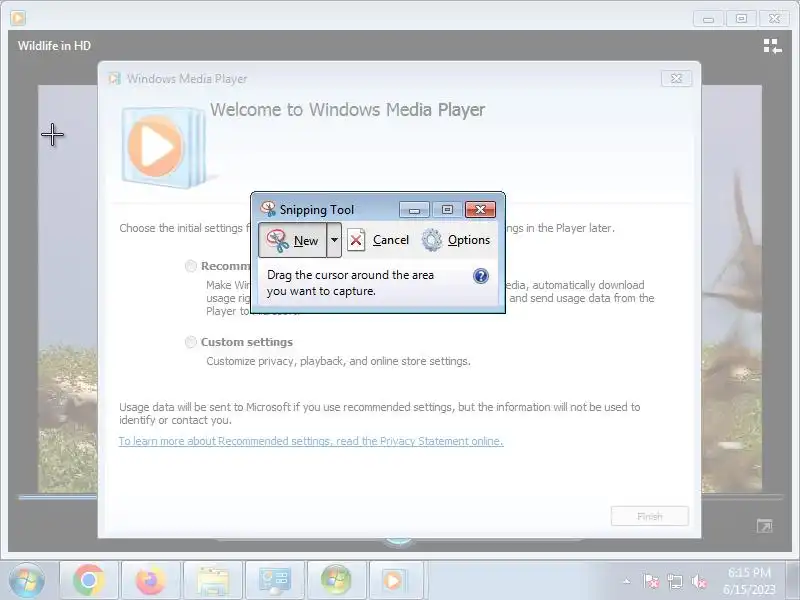
Task: Cancel the current snip
Action: [378, 240]
